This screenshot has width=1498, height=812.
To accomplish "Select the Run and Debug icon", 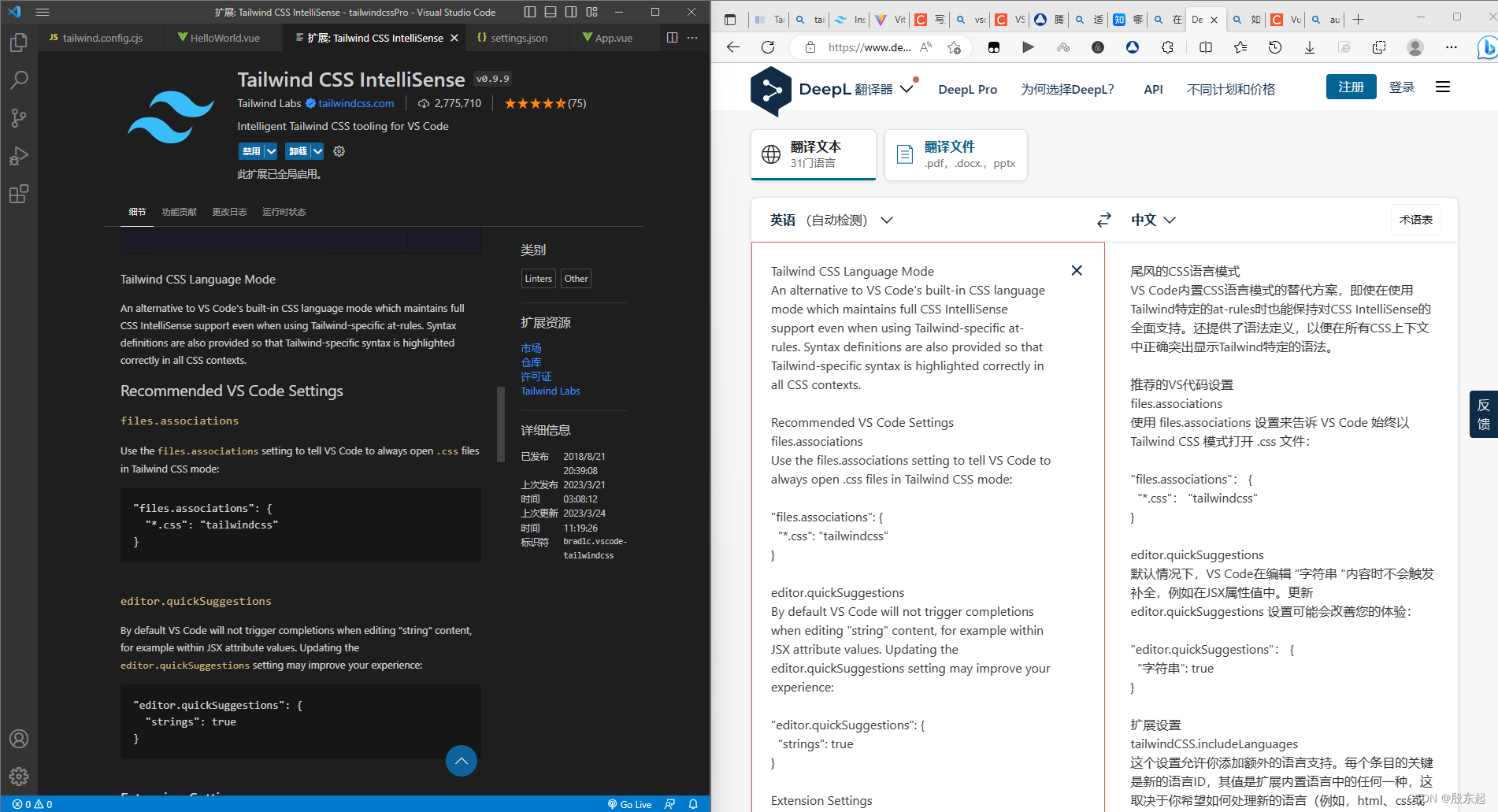I will point(19,156).
